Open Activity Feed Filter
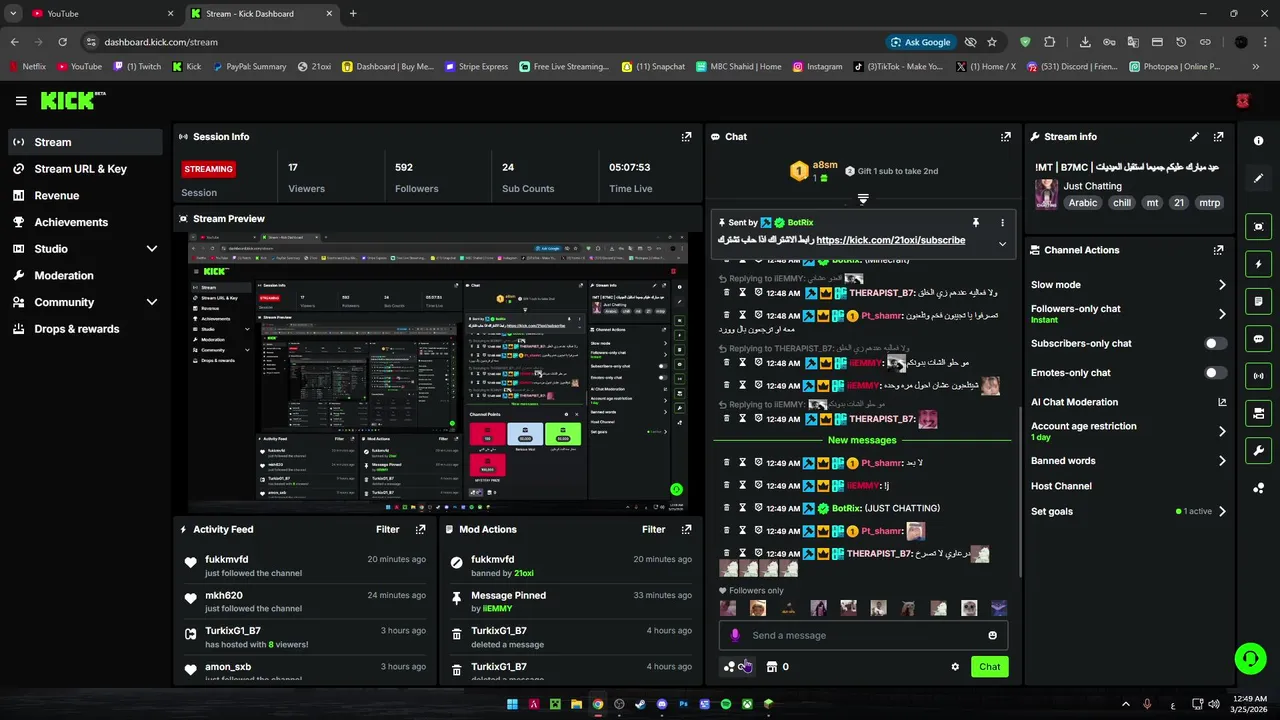This screenshot has height=720, width=1280. [x=387, y=530]
